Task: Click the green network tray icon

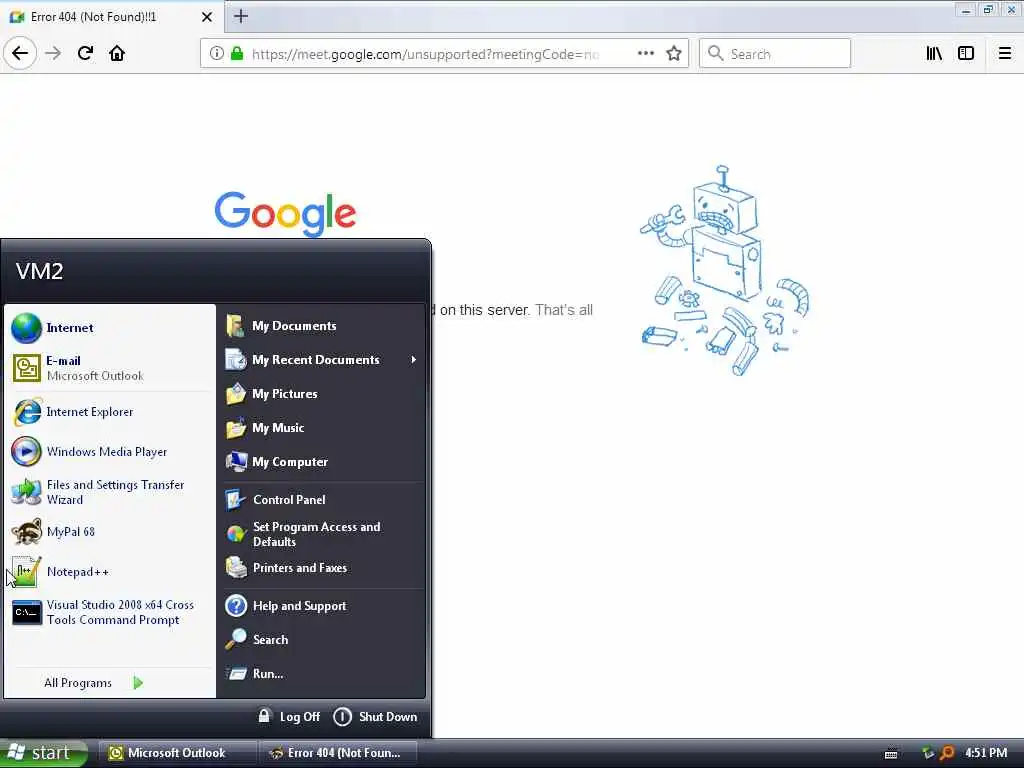Action: click(928, 753)
